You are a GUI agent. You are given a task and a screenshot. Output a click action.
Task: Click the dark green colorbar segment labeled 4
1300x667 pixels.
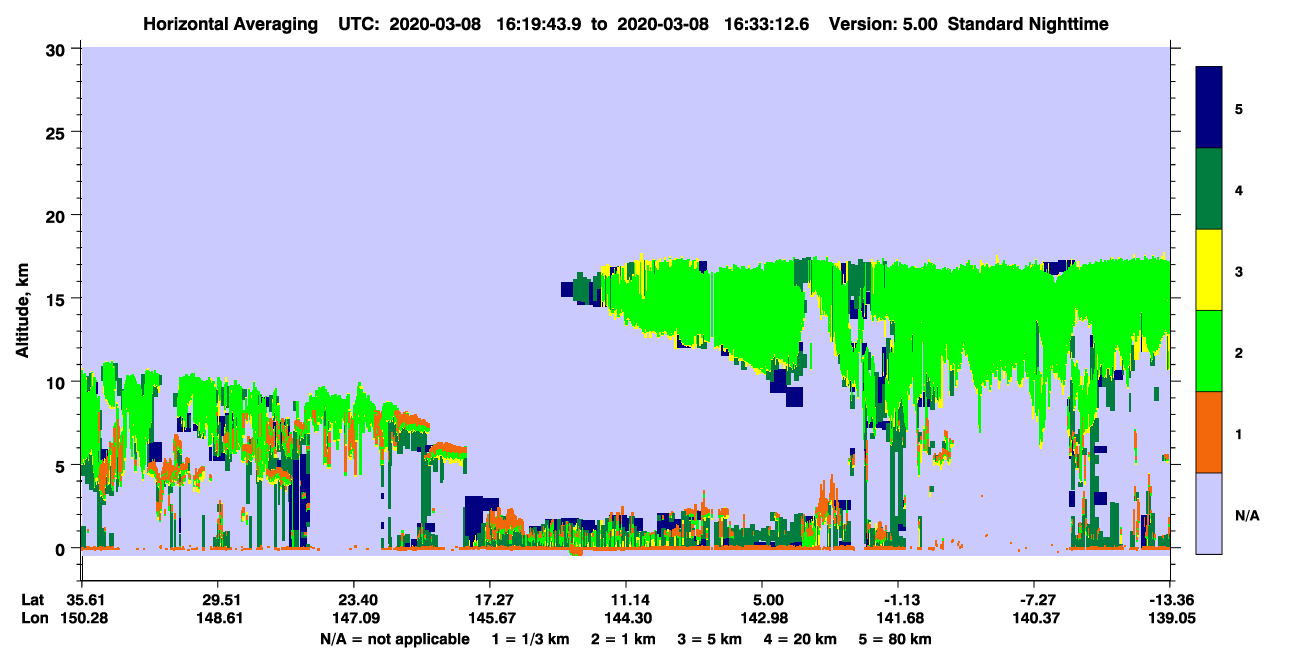click(x=1209, y=189)
